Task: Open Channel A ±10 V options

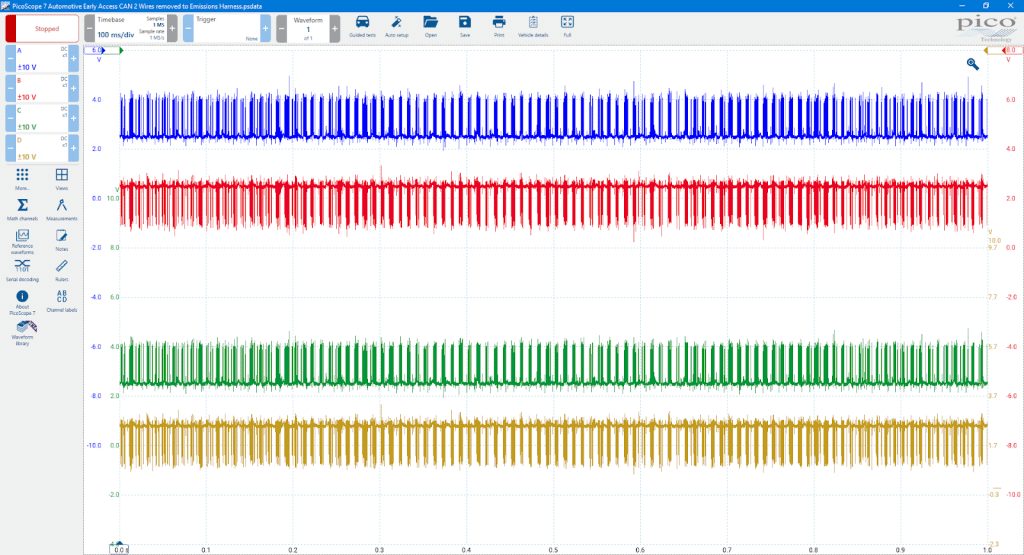Action: 42,59
